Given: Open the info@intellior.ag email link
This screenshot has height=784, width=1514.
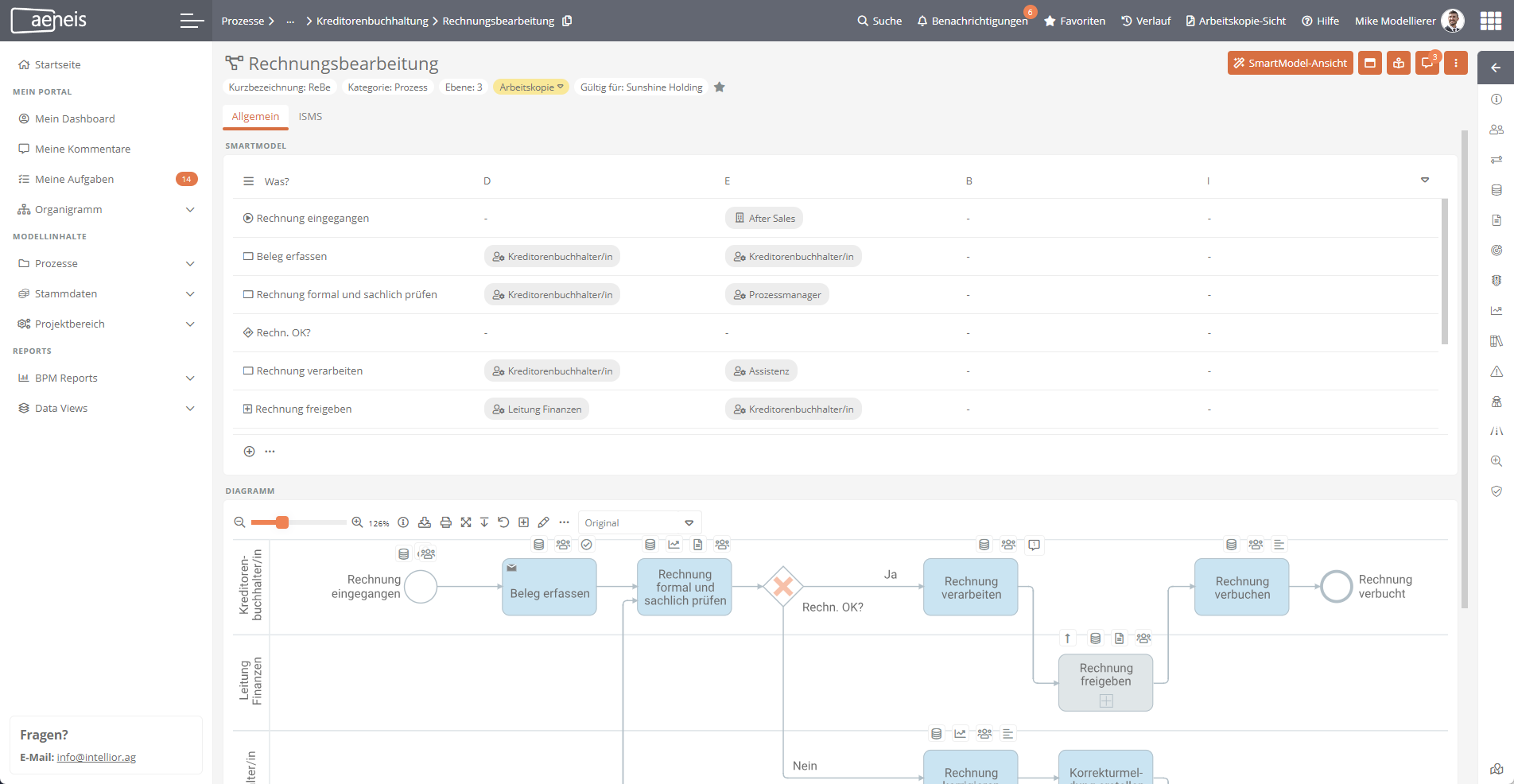Looking at the screenshot, I should 96,757.
